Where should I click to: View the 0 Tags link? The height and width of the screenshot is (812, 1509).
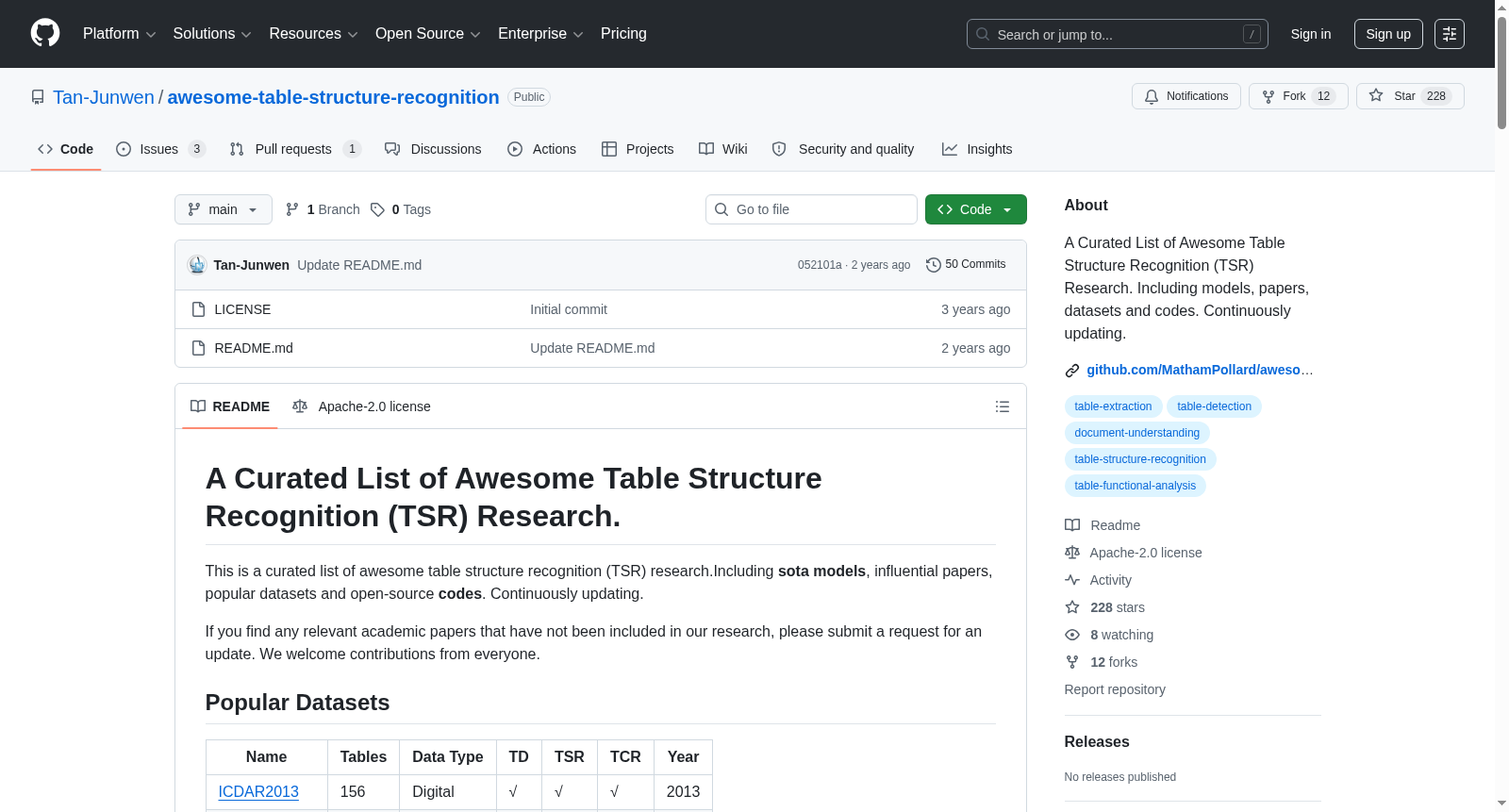(x=401, y=209)
